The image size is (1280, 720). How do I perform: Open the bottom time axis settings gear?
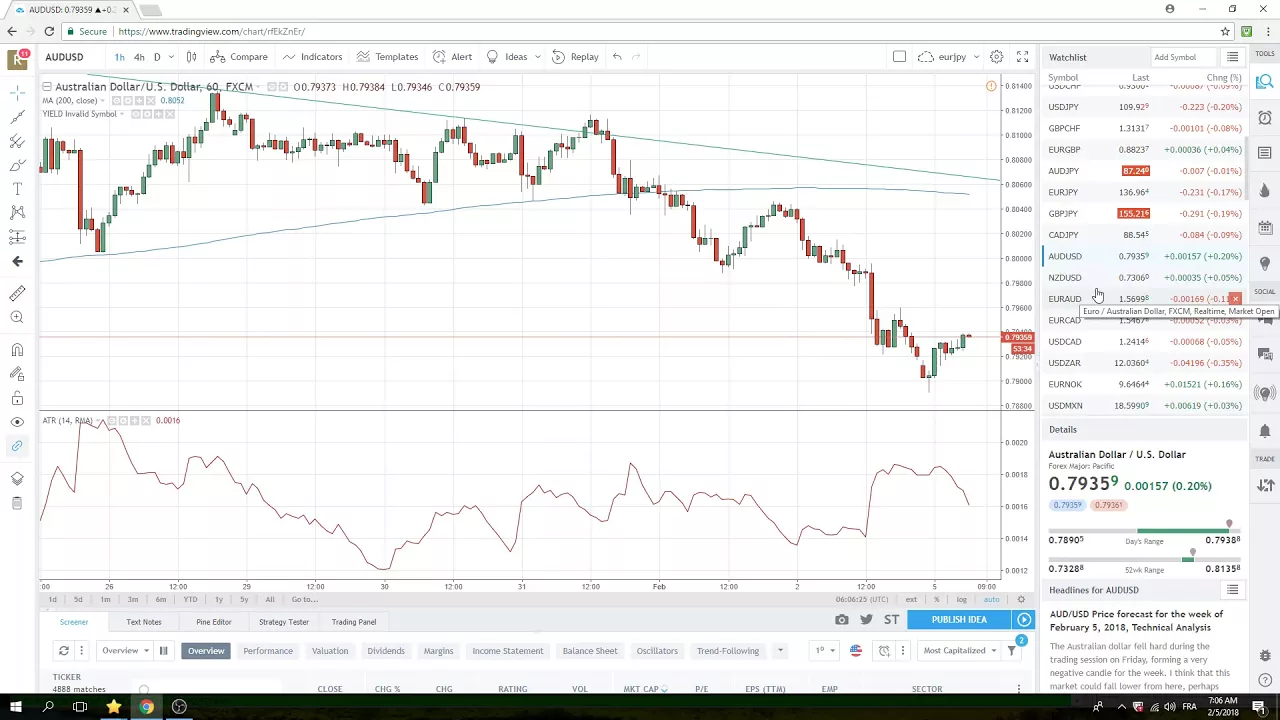coord(1021,599)
